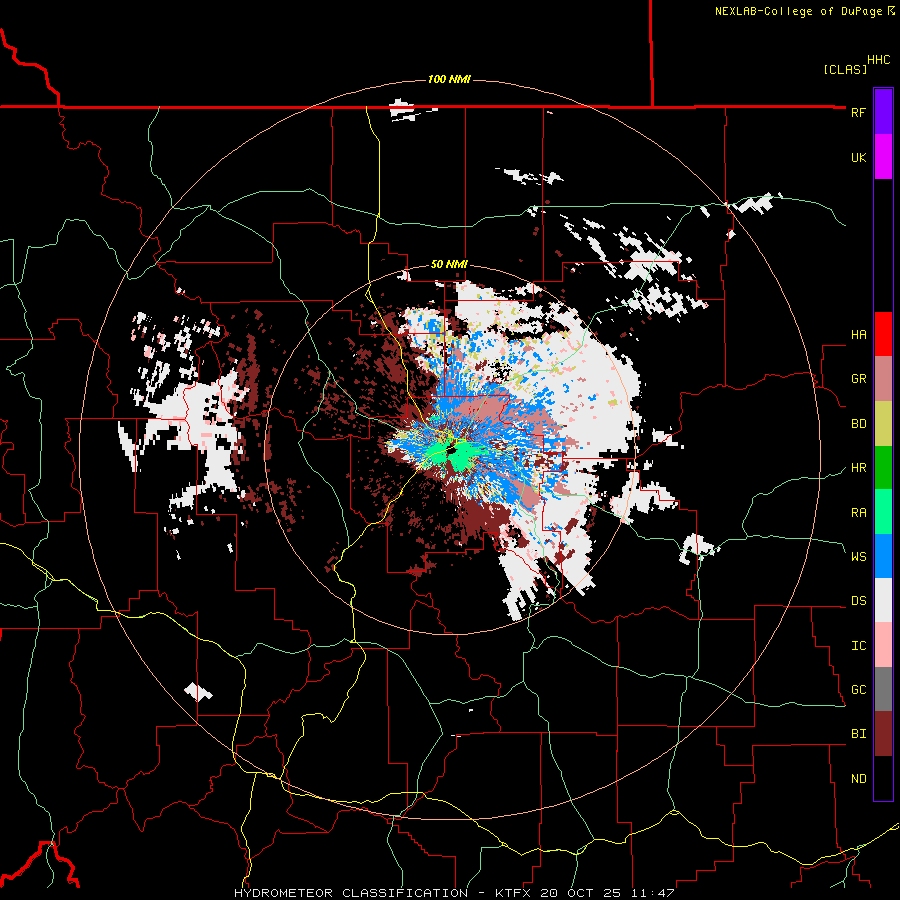900x900 pixels.
Task: Click the 50 NMI range ring label
Action: 449,264
